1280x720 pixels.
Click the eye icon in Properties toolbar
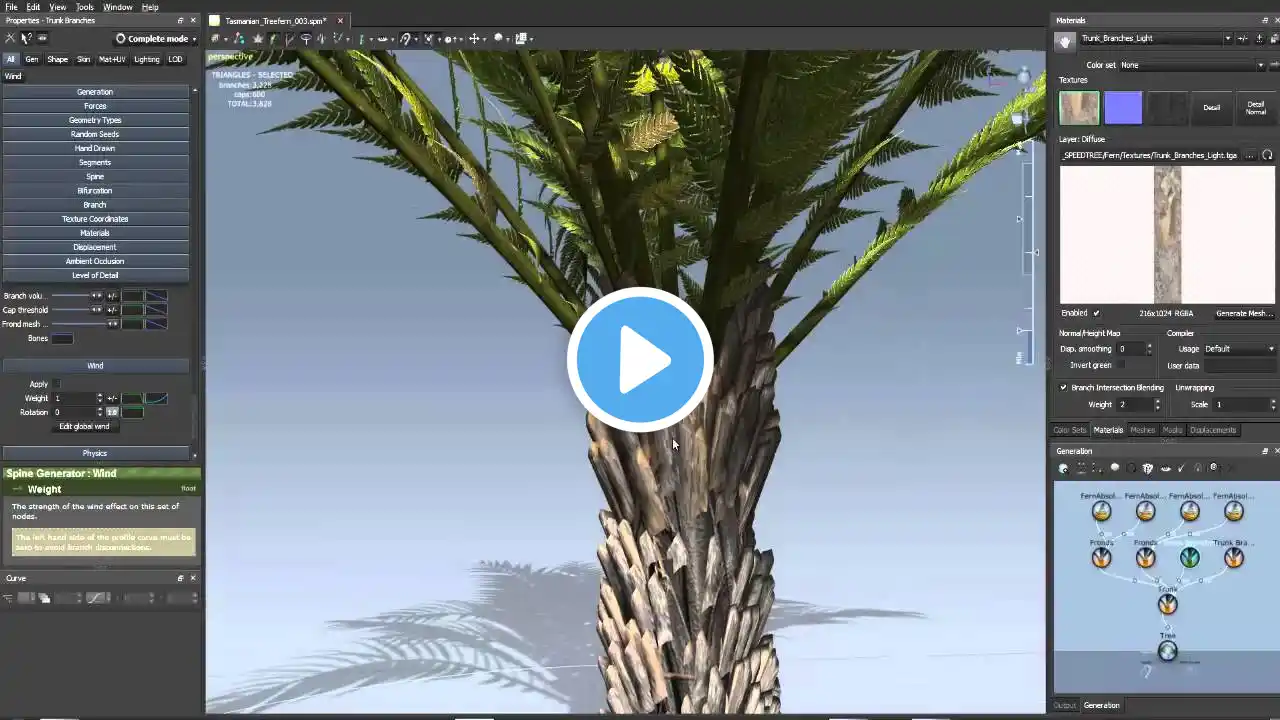[42, 38]
